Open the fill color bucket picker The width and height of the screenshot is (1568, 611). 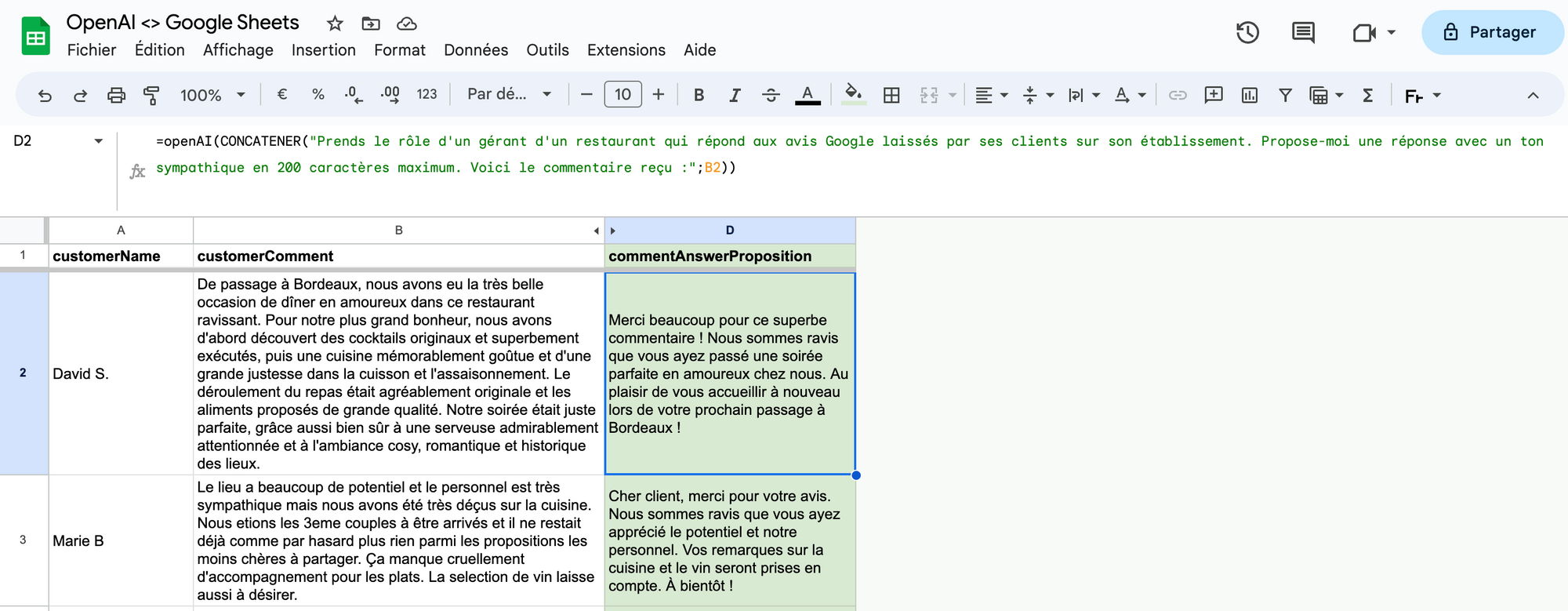coord(853,95)
